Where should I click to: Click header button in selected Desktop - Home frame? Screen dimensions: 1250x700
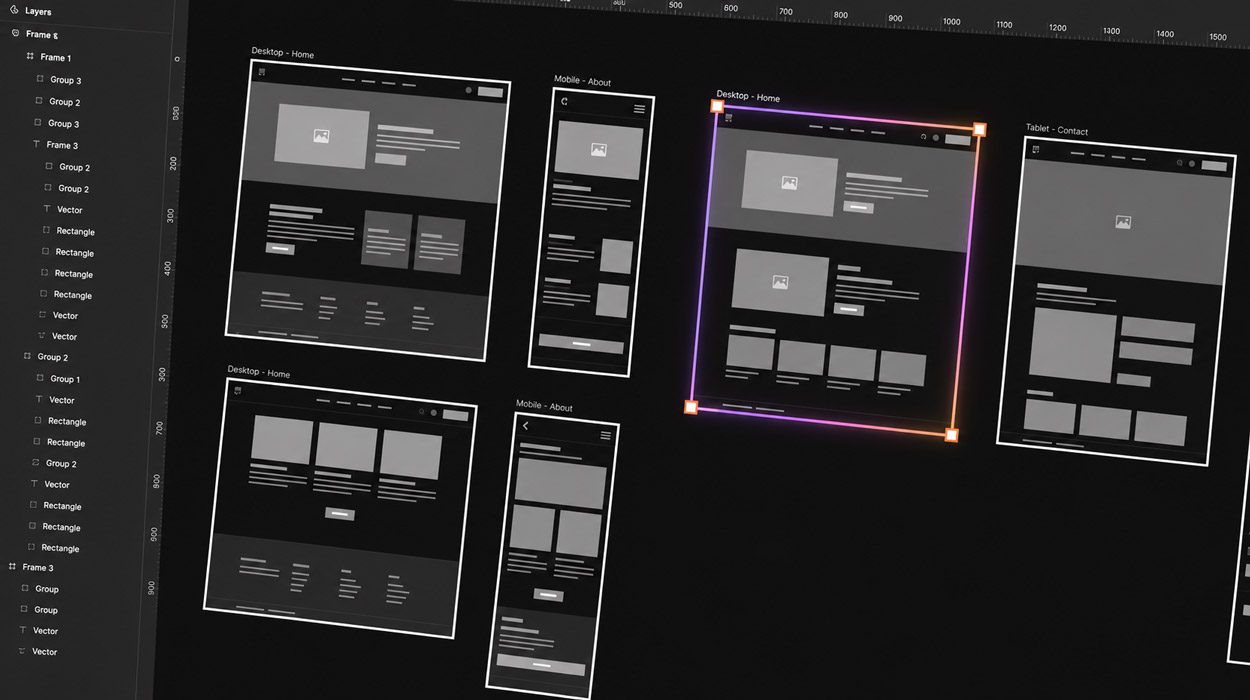[x=957, y=140]
